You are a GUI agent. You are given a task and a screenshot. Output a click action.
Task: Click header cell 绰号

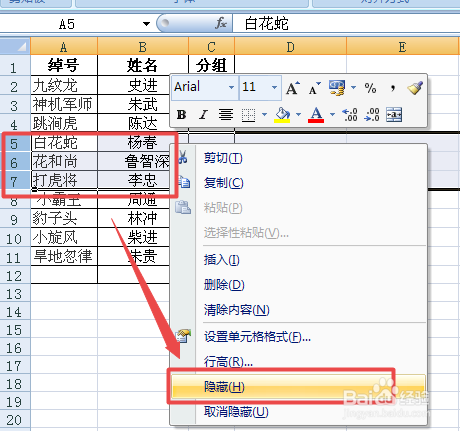coord(64,65)
